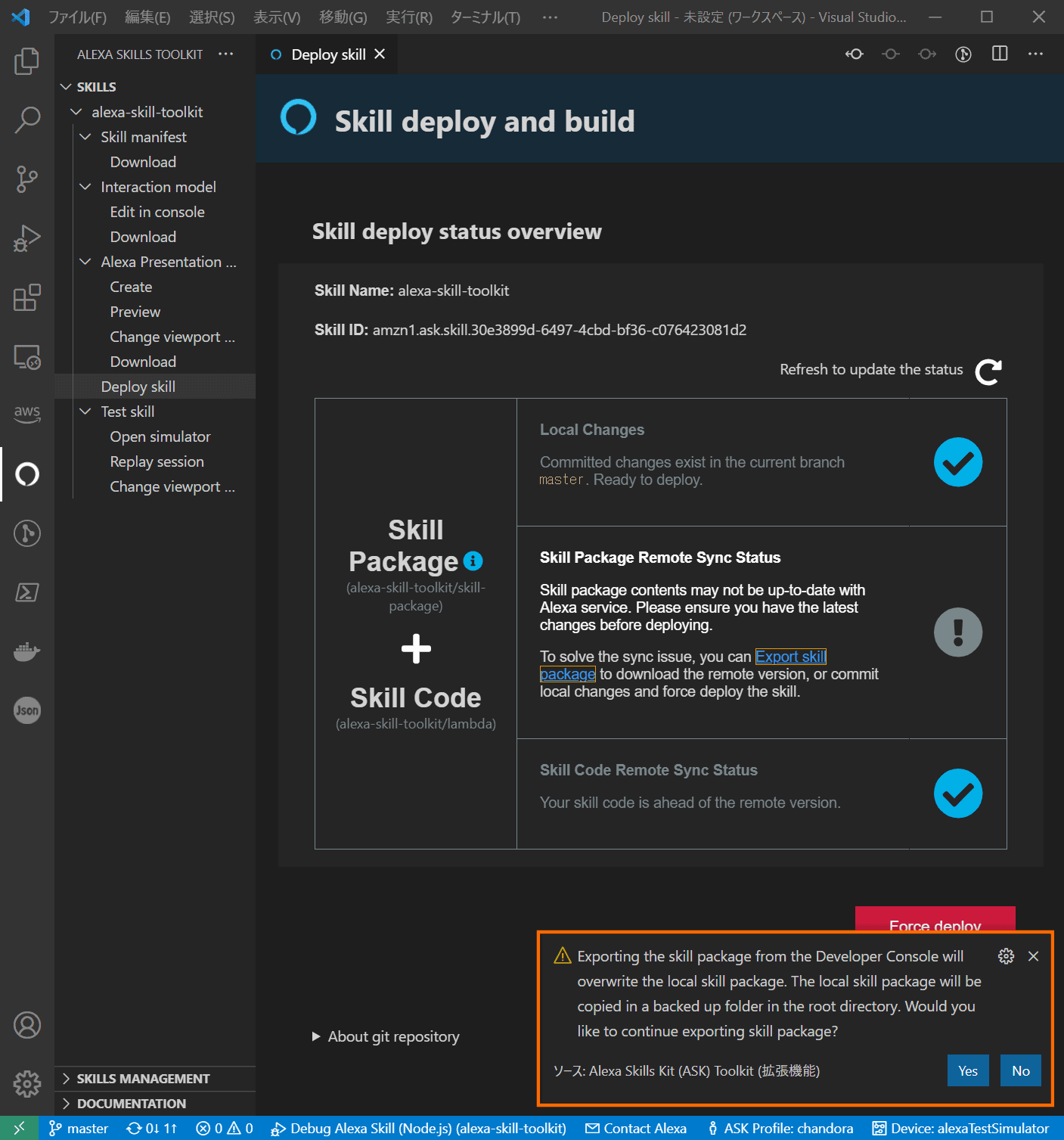Open the 実行(R) menu
1064x1140 pixels.
click(409, 17)
